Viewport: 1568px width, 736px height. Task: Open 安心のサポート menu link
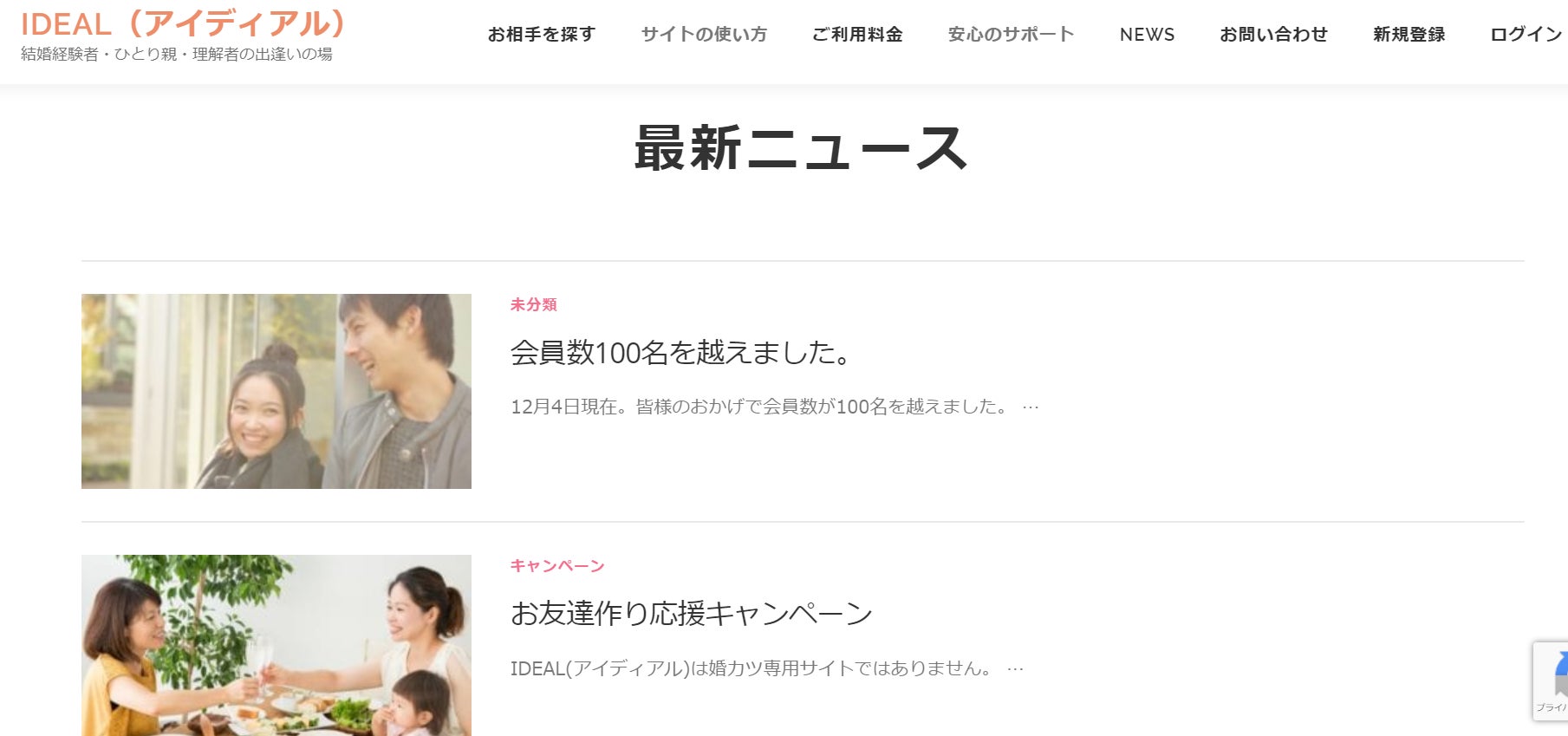[1012, 35]
